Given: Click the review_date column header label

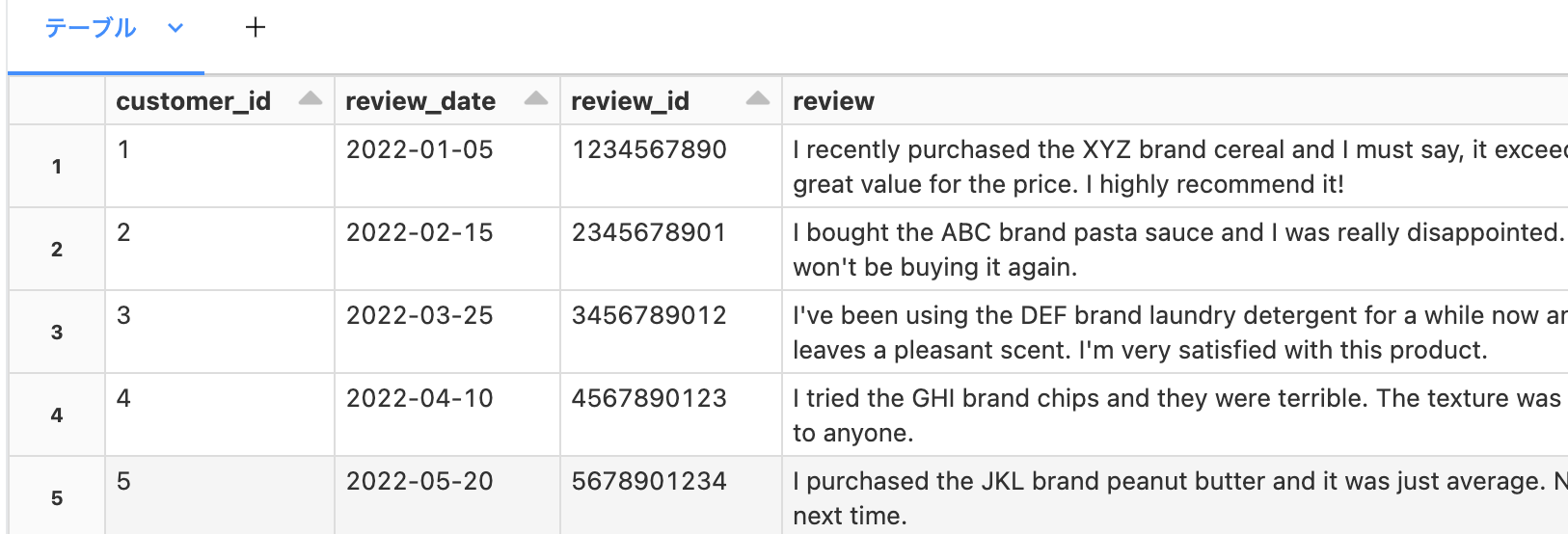Looking at the screenshot, I should (x=420, y=101).
